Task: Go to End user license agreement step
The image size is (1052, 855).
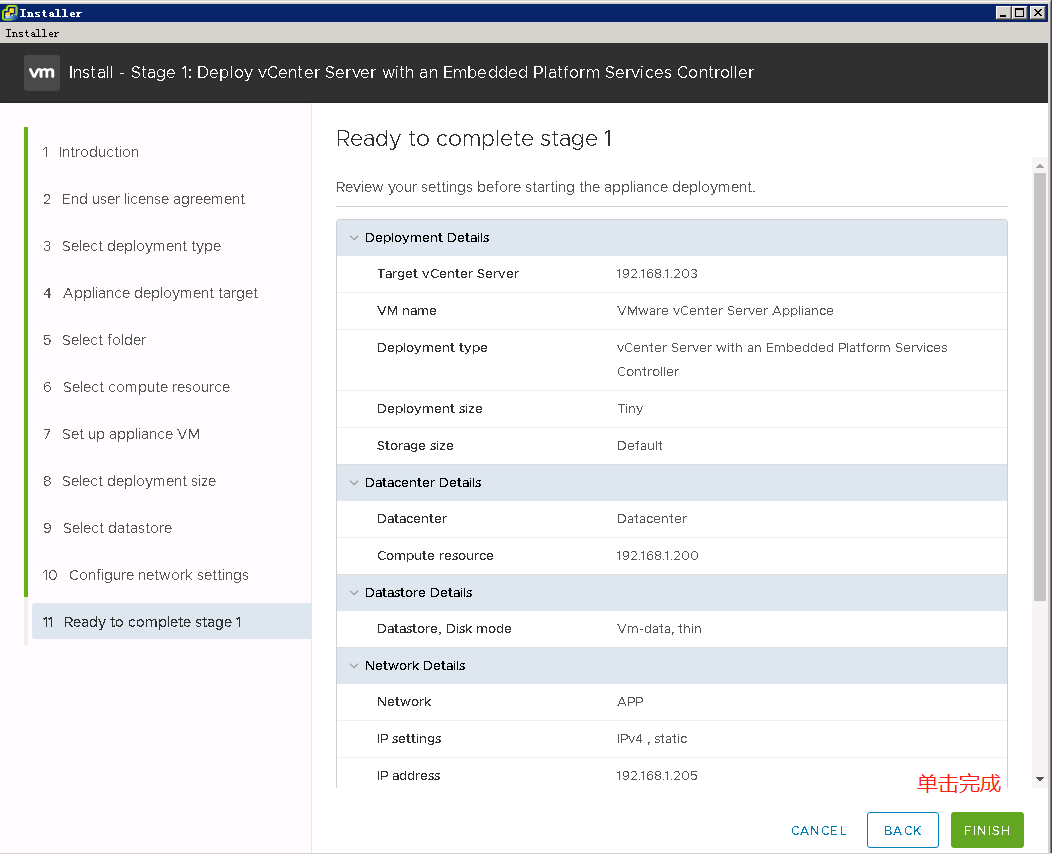Action: [x=144, y=199]
